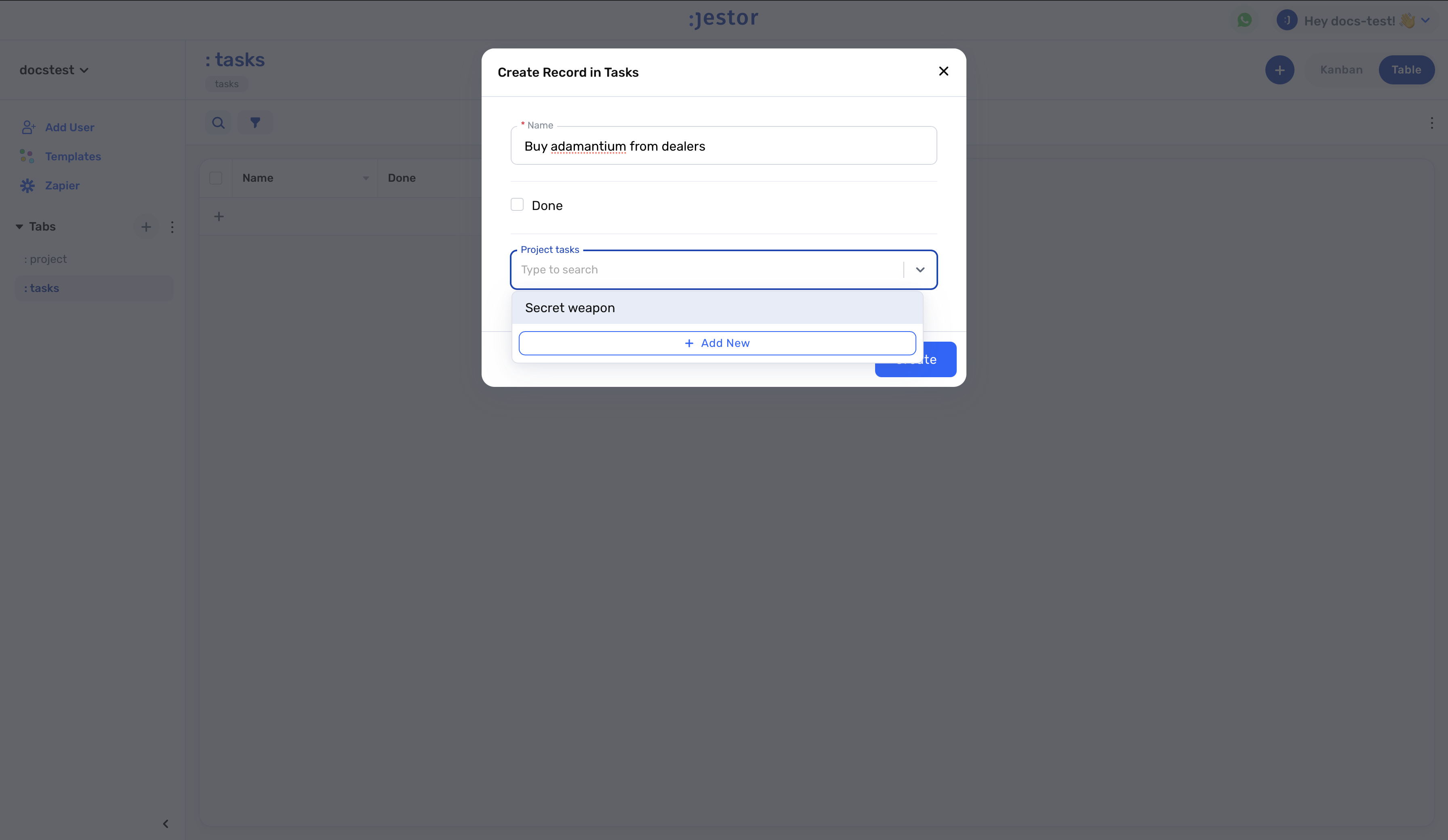The image size is (1448, 840).
Task: Add a new row with the table plus
Action: [218, 216]
